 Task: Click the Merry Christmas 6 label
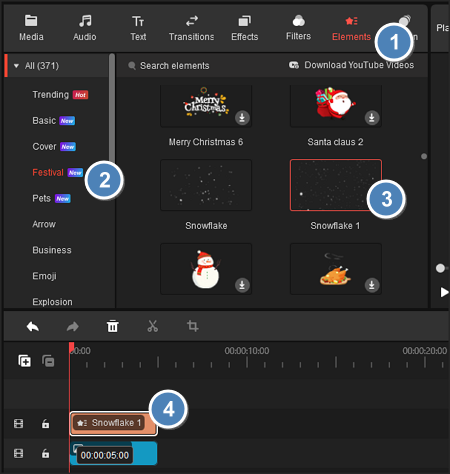click(206, 142)
